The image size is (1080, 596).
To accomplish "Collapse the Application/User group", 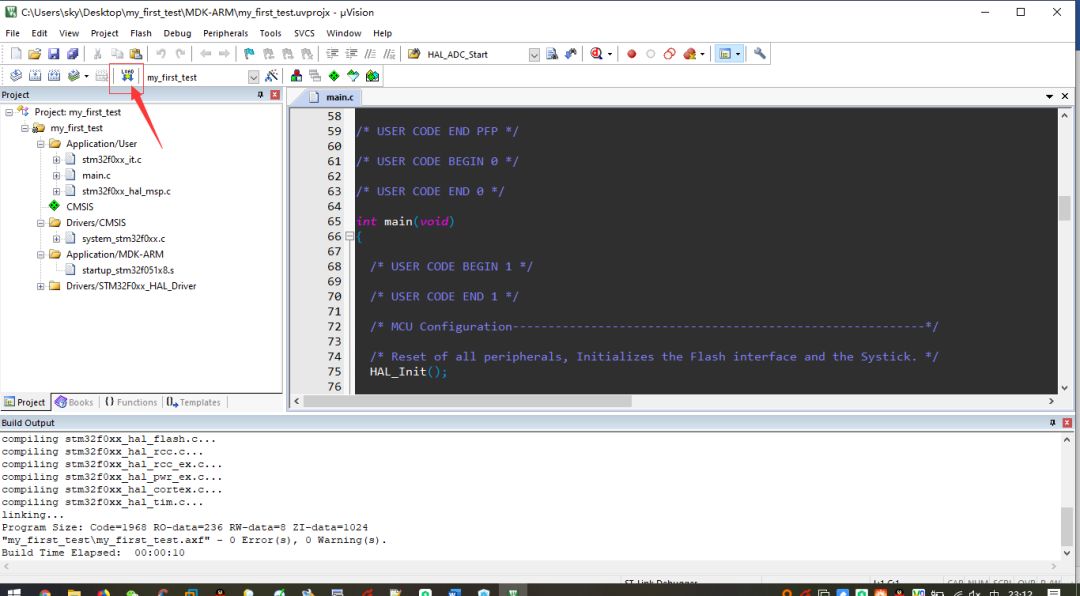I will click(41, 144).
